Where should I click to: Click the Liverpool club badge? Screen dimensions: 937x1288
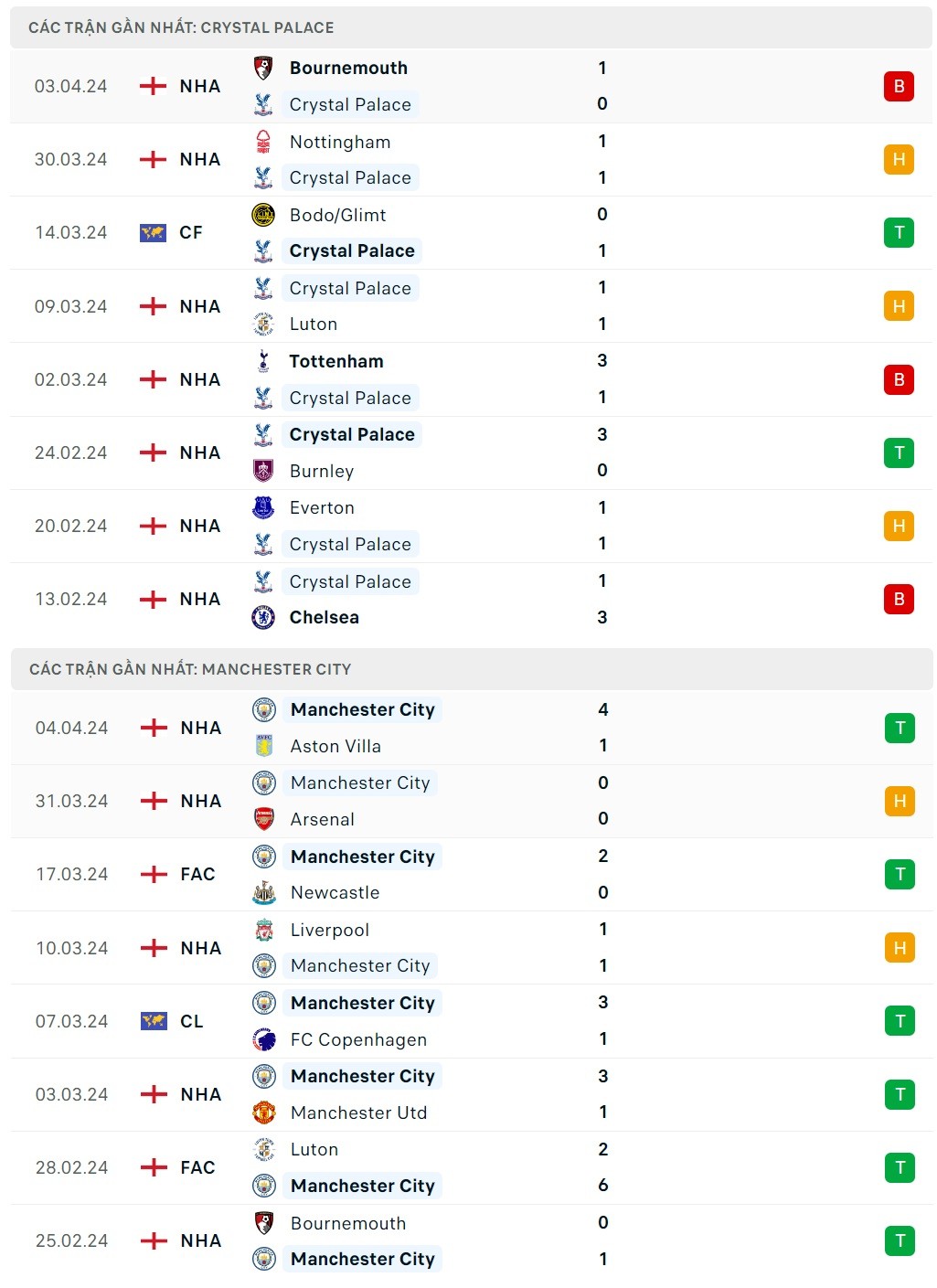click(264, 930)
